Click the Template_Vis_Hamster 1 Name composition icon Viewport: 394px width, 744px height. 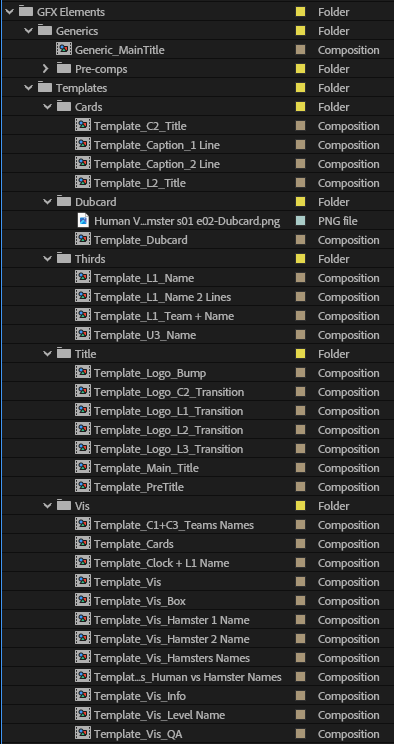coord(83,619)
